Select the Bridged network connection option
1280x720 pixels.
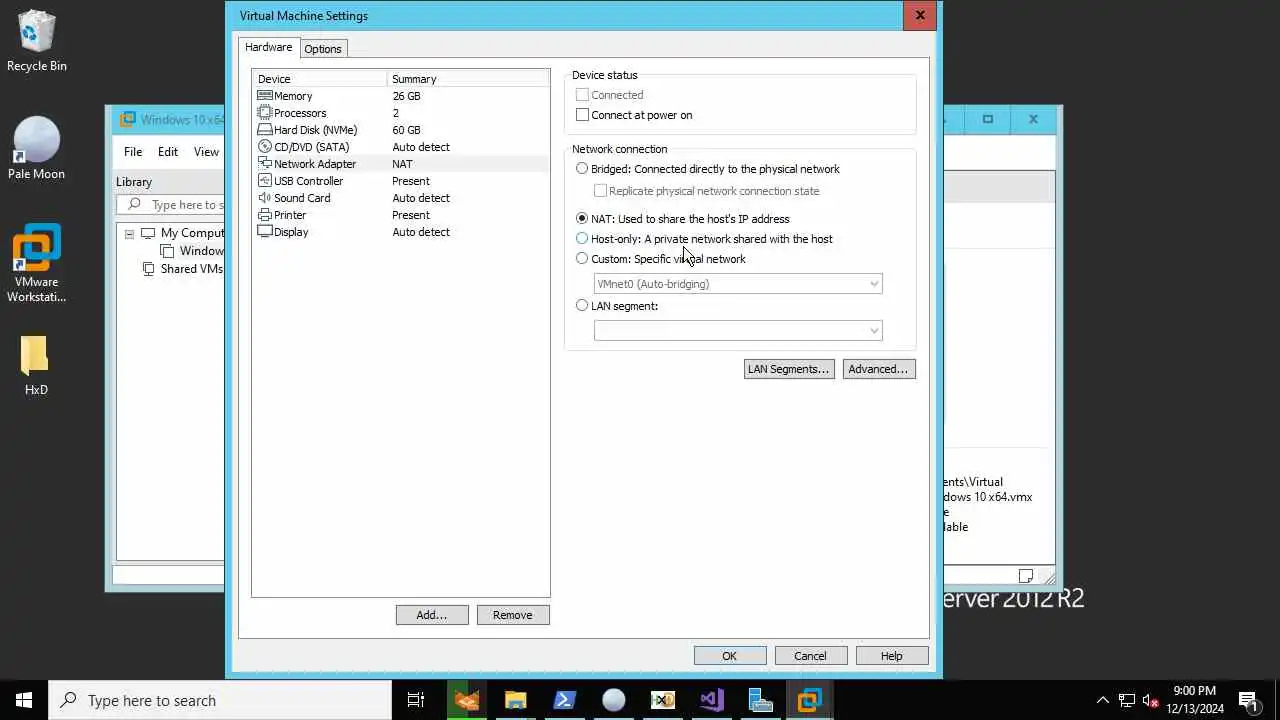click(582, 169)
